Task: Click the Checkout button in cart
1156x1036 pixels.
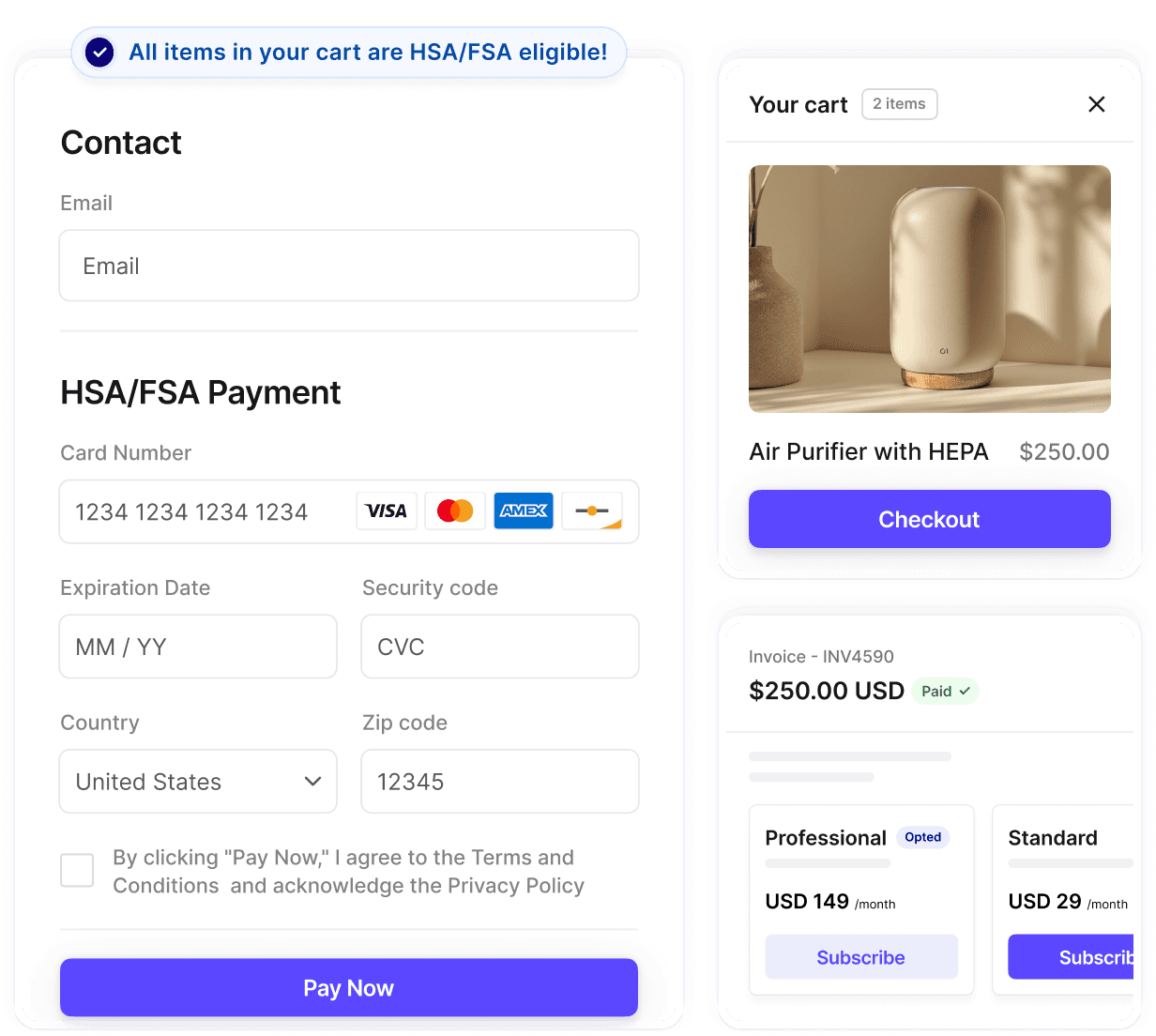Action: (x=929, y=519)
